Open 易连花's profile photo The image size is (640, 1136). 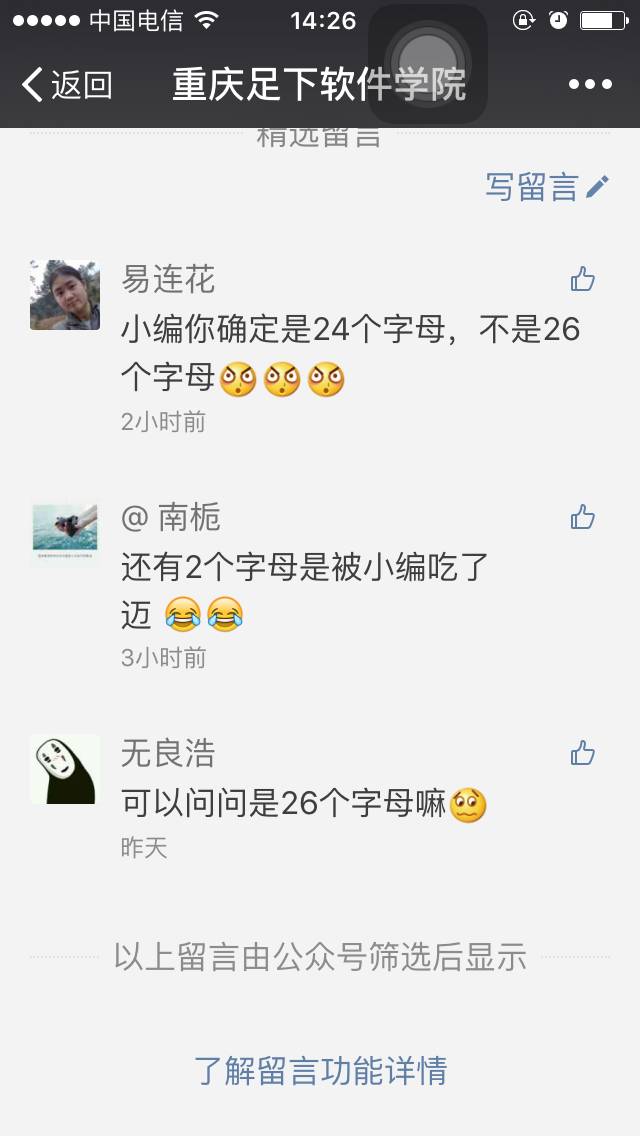pyautogui.click(x=65, y=296)
